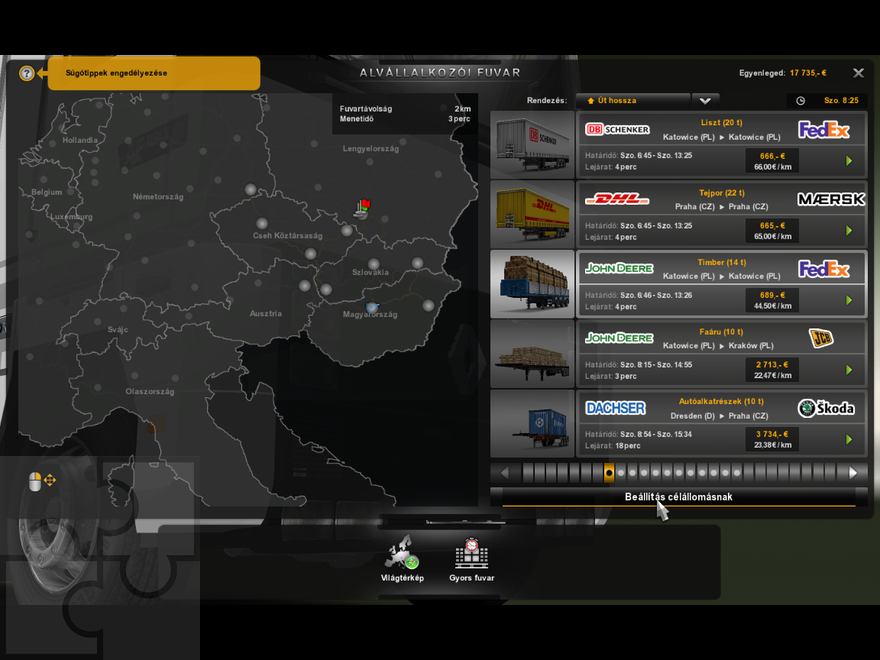The height and width of the screenshot is (660, 880).
Task: Select the DB Schenker trailer thumbnail
Action: 532,144
